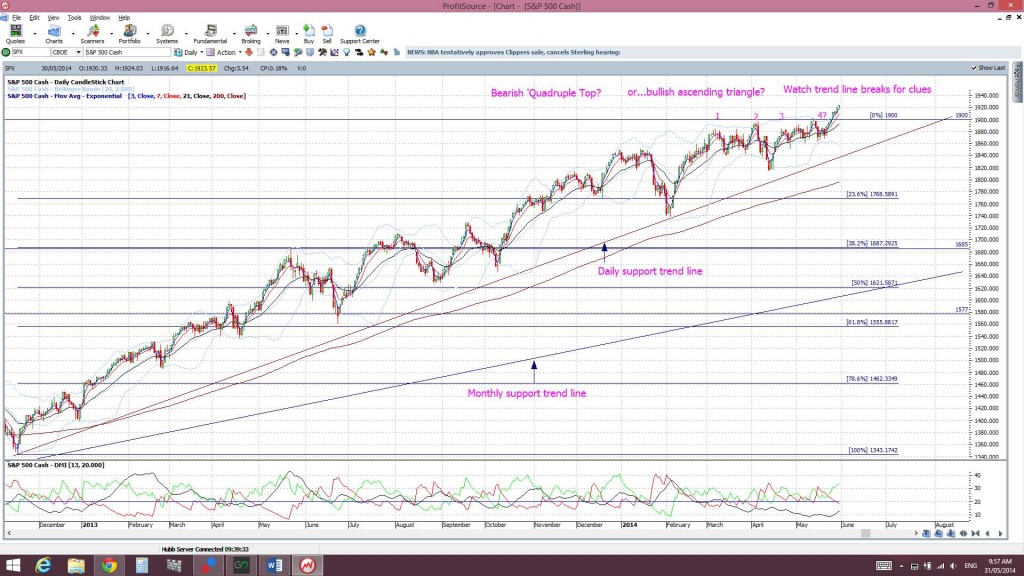Click the scroll-left arrow icon at bottom right of chart
1024x576 pixels.
988,534
